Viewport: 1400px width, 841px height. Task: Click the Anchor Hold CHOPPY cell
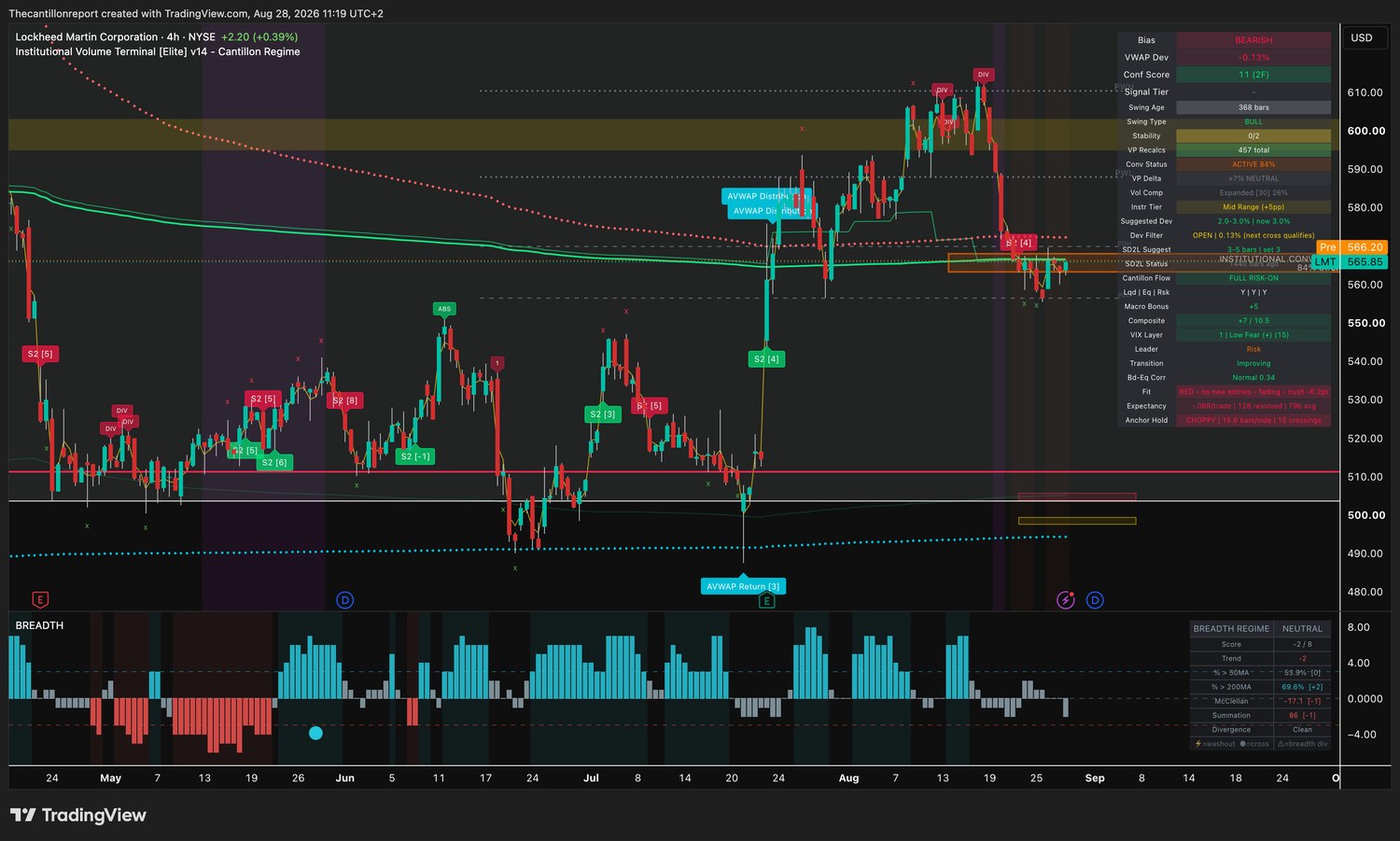[x=1253, y=420]
